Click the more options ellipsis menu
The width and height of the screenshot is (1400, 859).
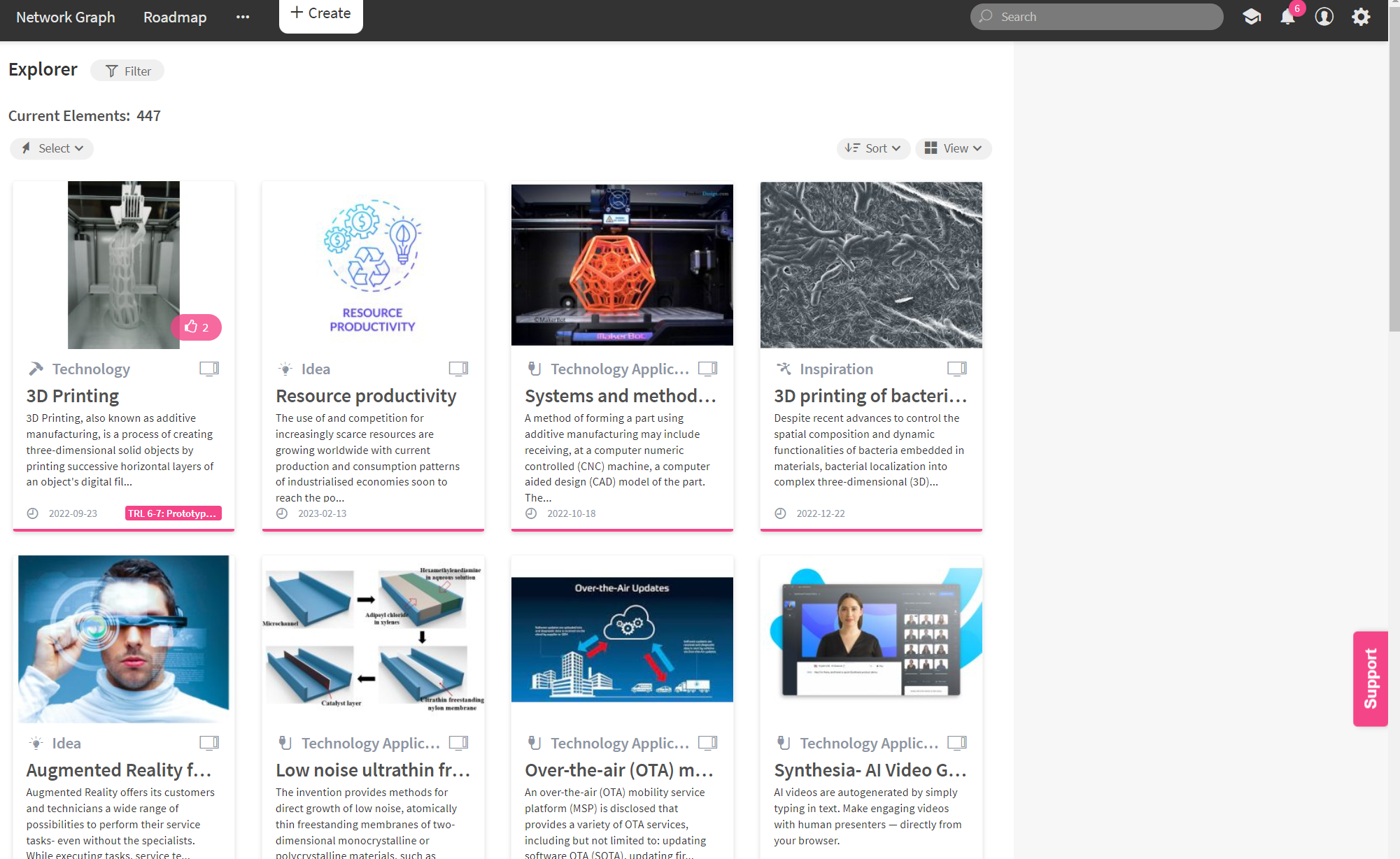[x=243, y=17]
